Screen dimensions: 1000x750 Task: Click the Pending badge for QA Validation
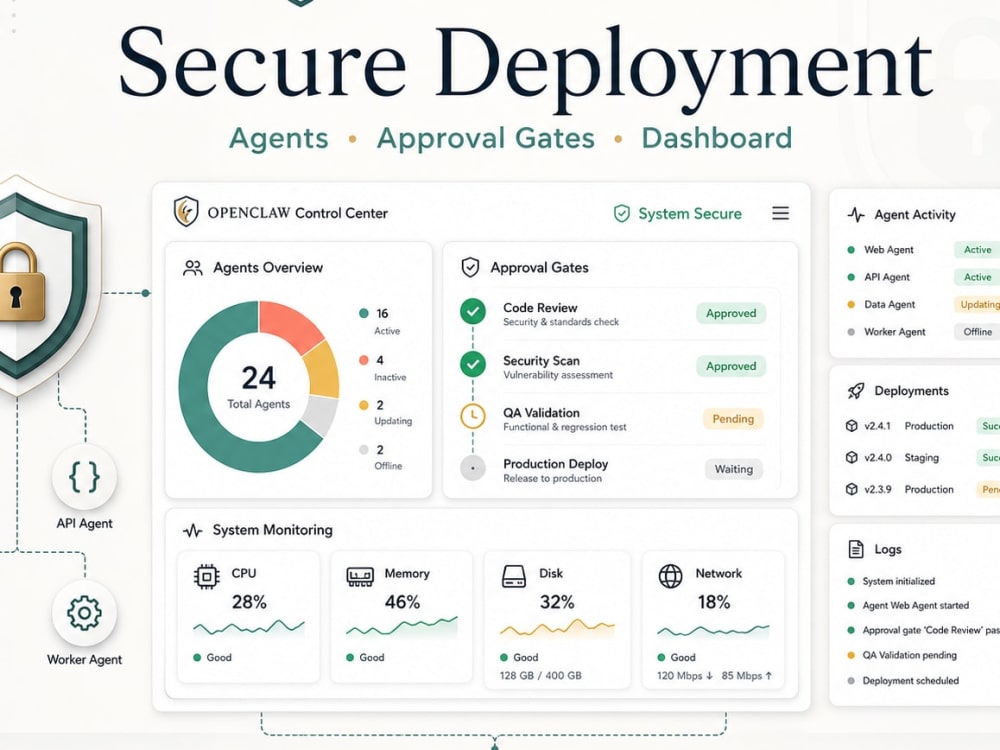tap(733, 419)
